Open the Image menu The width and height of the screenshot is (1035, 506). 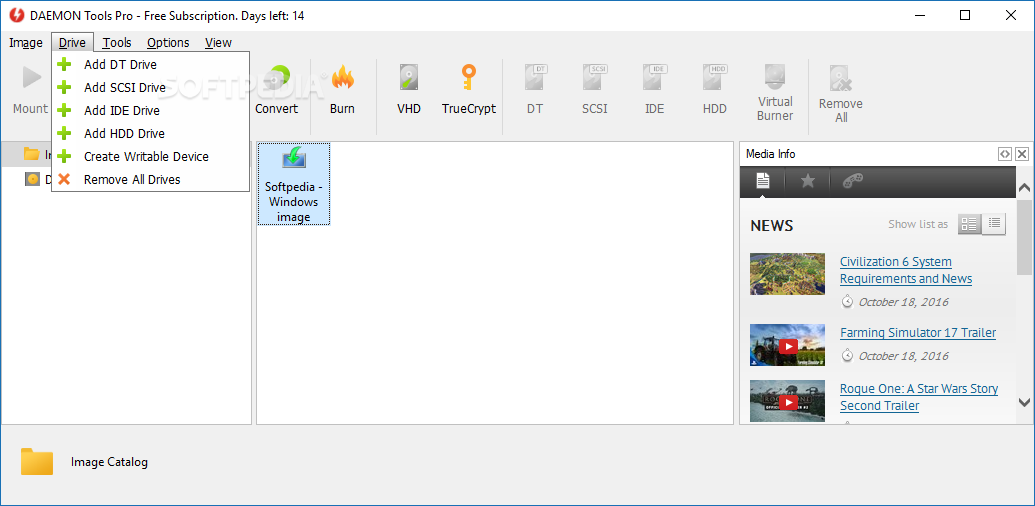coord(26,42)
